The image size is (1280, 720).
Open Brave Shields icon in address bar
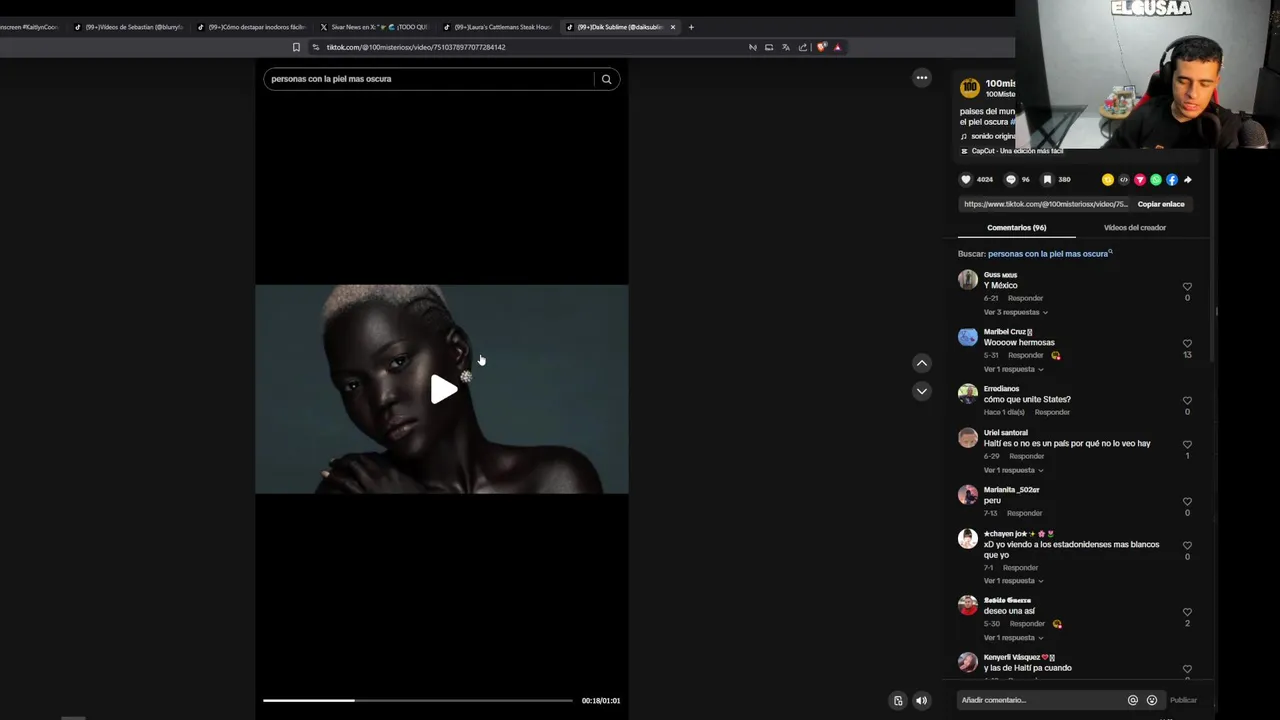coord(822,47)
